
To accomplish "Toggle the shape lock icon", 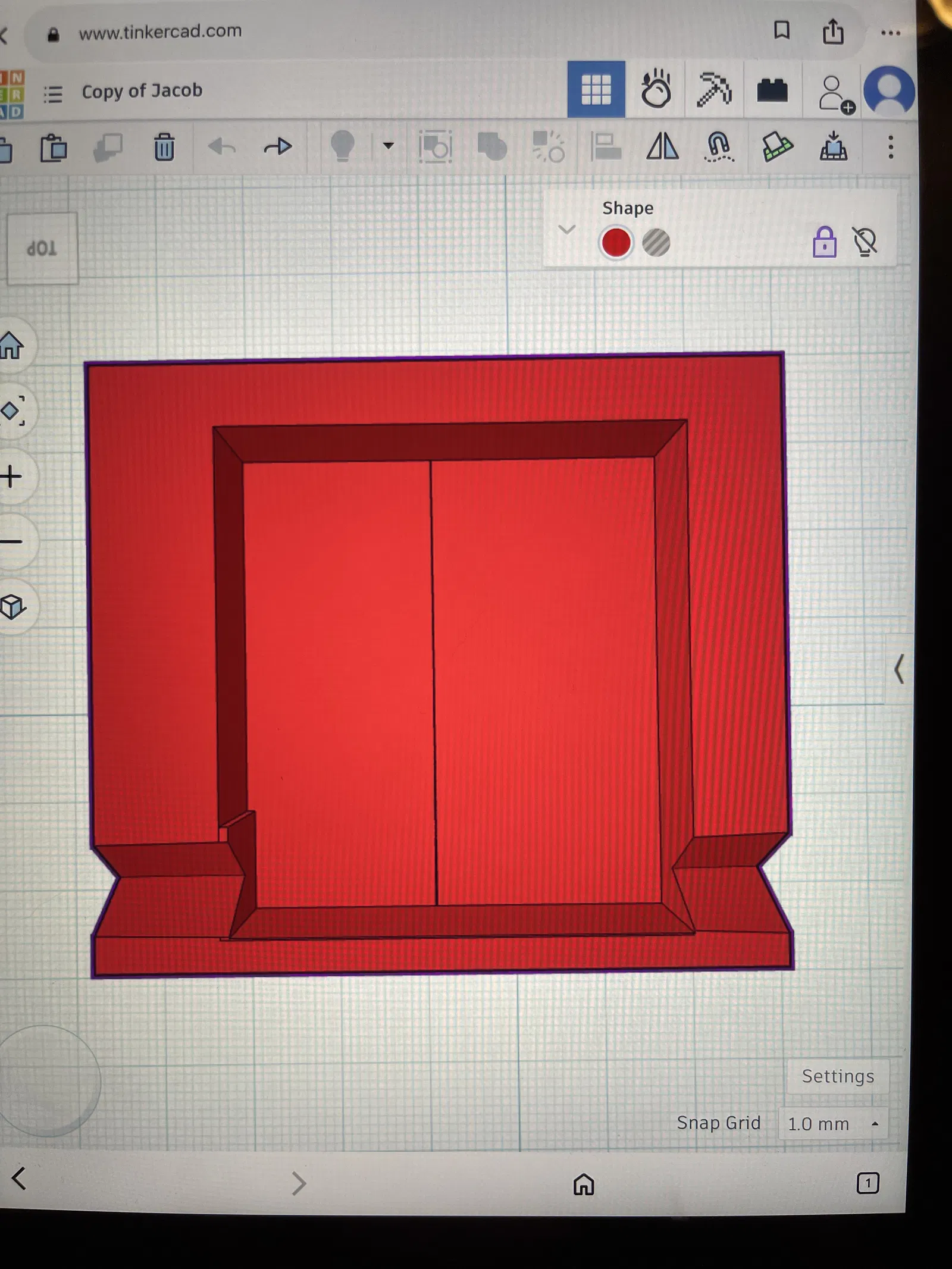I will click(x=824, y=242).
